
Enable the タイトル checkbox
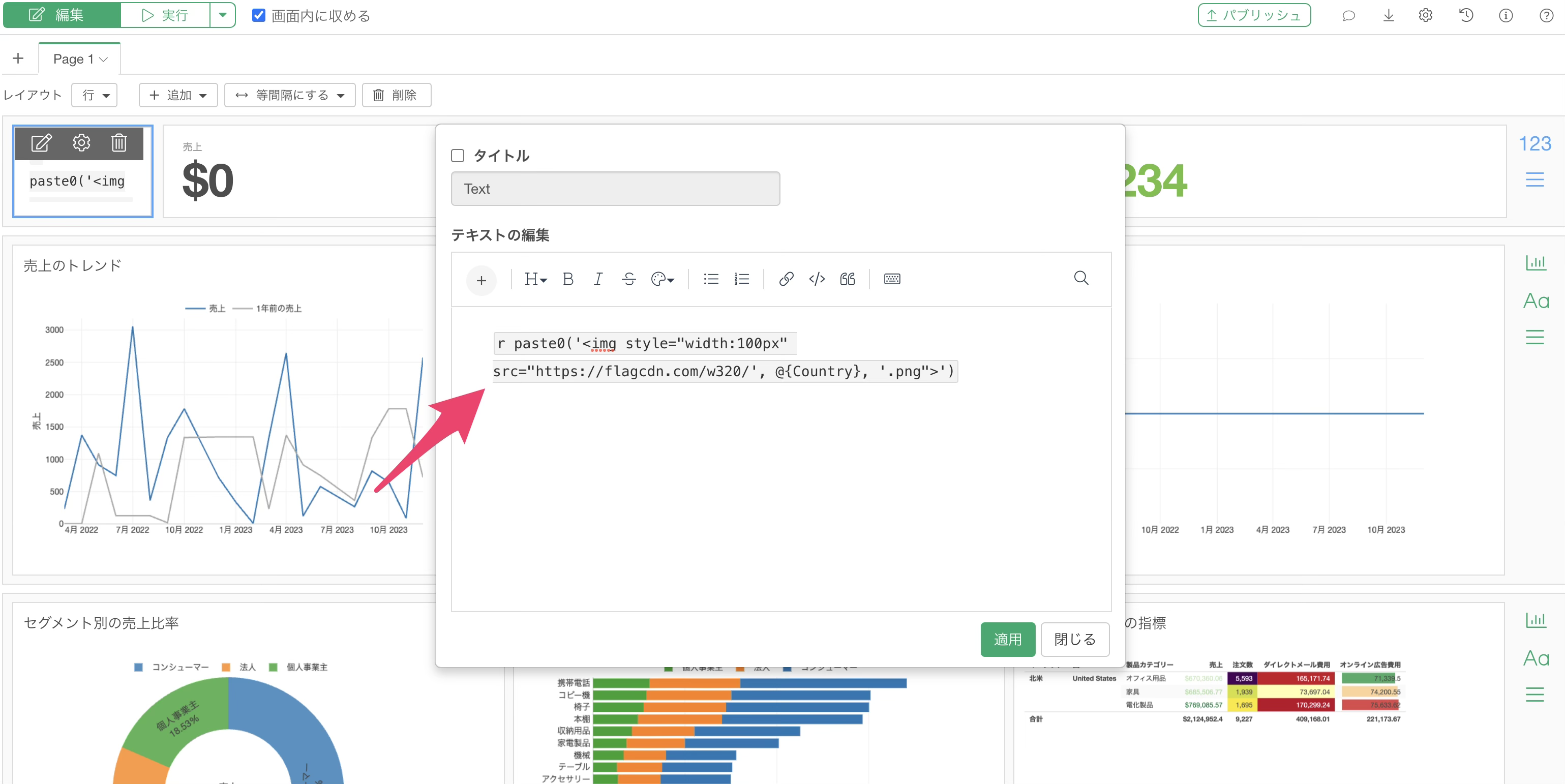tap(458, 156)
